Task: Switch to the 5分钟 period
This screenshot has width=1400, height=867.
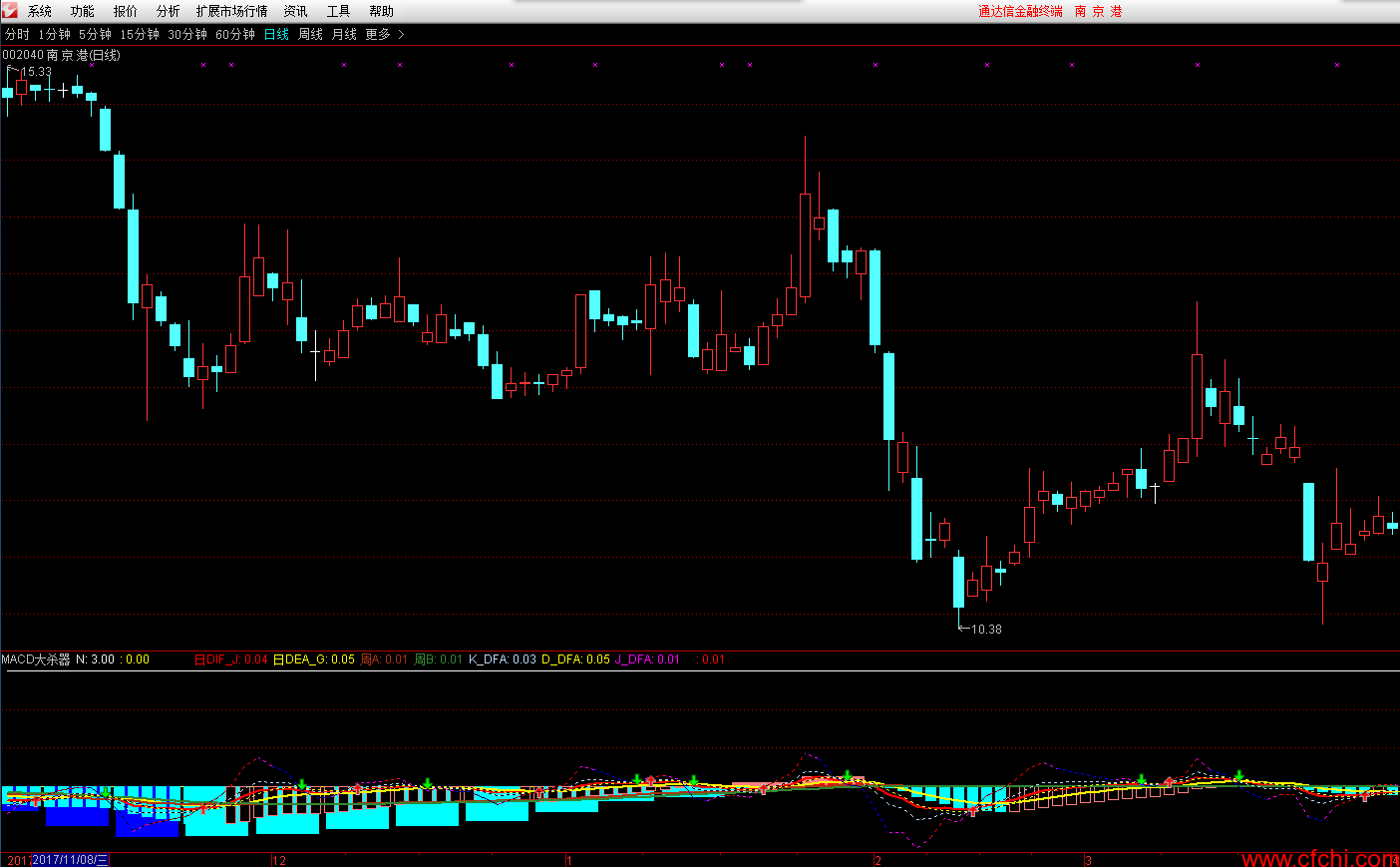Action: [96, 34]
